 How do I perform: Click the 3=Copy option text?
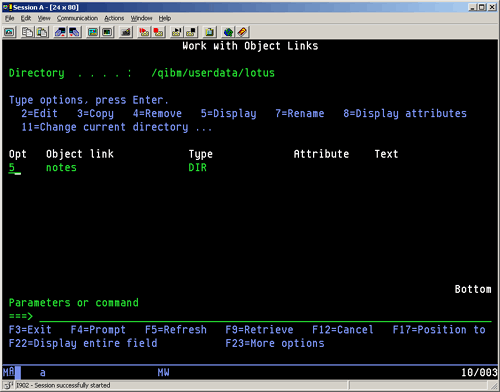95,113
